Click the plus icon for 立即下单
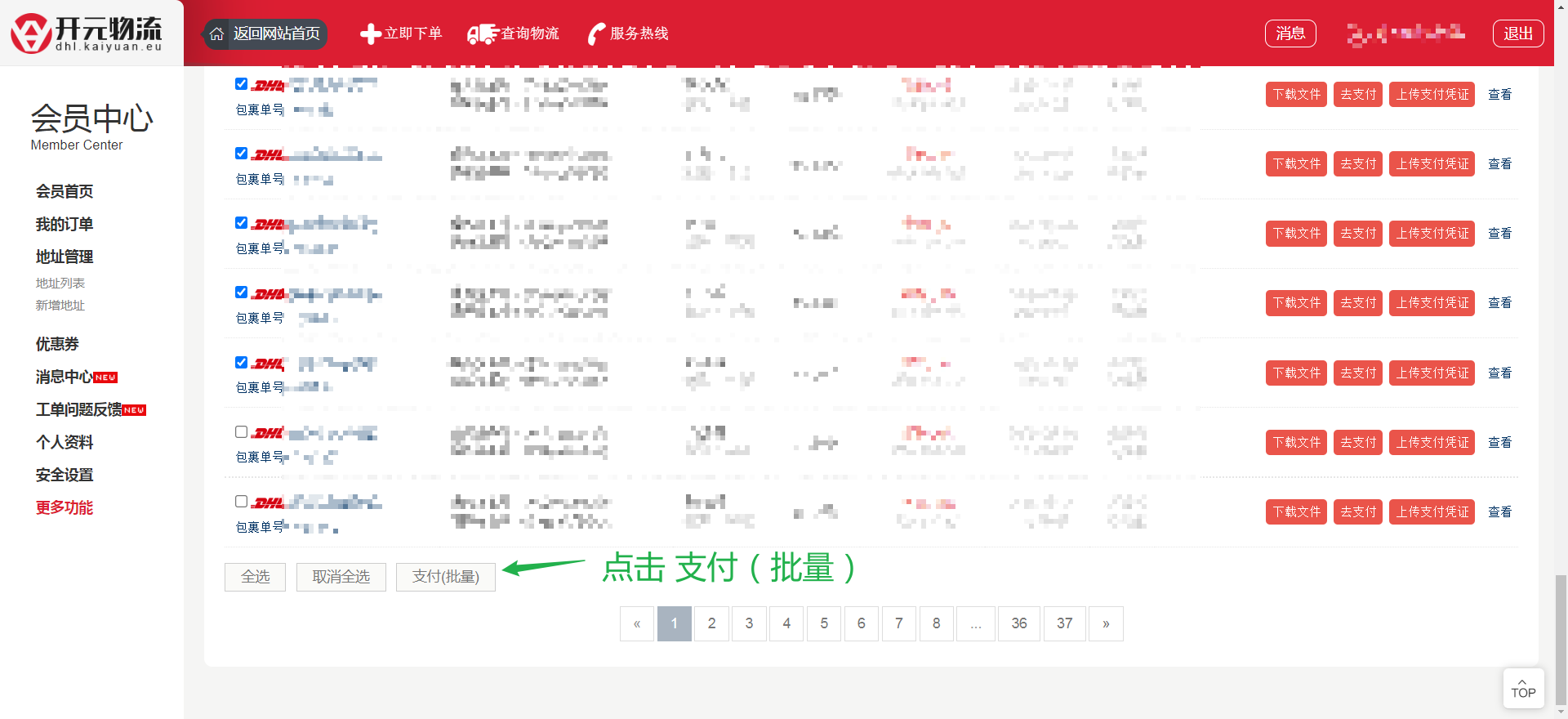 pyautogui.click(x=370, y=34)
